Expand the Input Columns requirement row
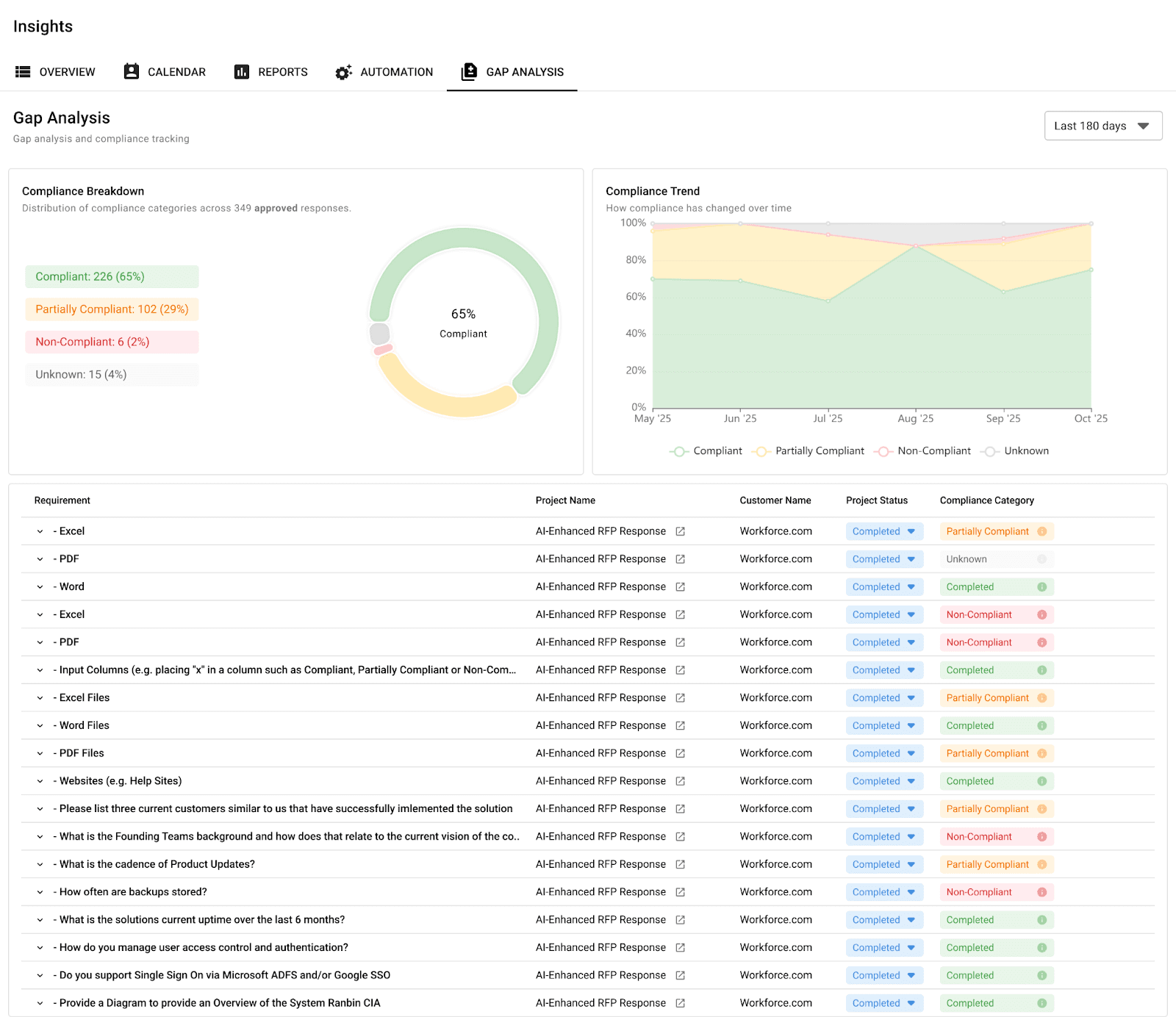The width and height of the screenshot is (1176, 1017). pos(40,670)
